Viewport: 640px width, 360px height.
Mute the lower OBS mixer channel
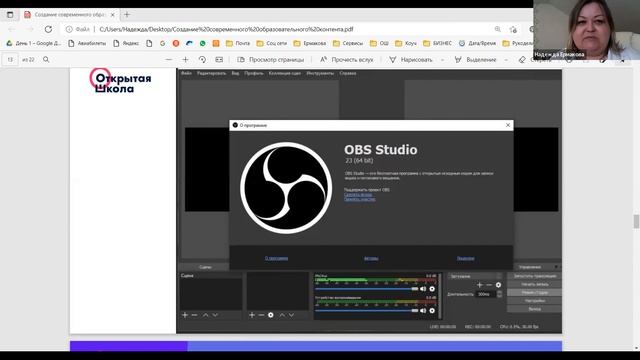(x=423, y=311)
